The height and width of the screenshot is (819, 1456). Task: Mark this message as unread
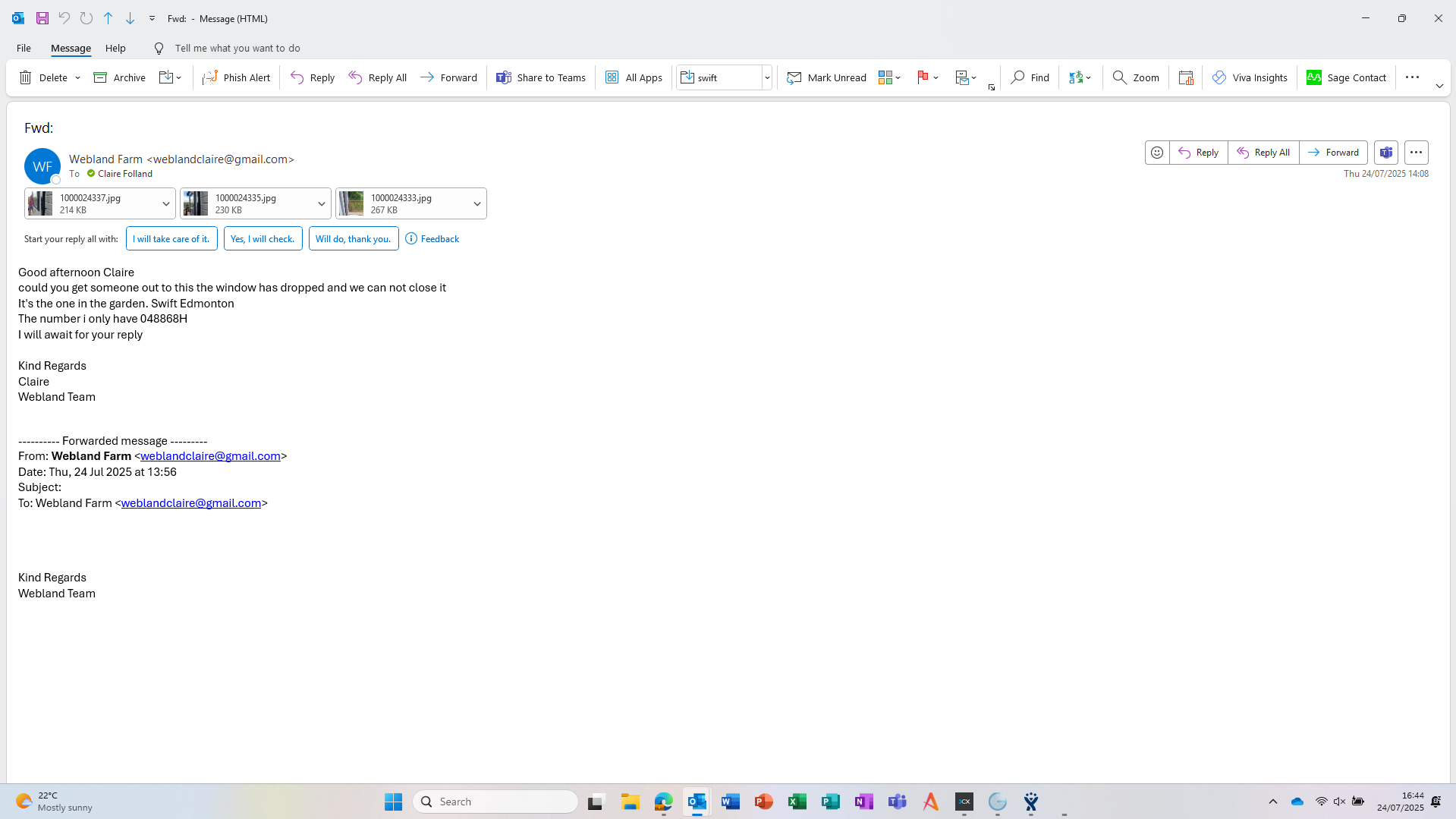(826, 77)
